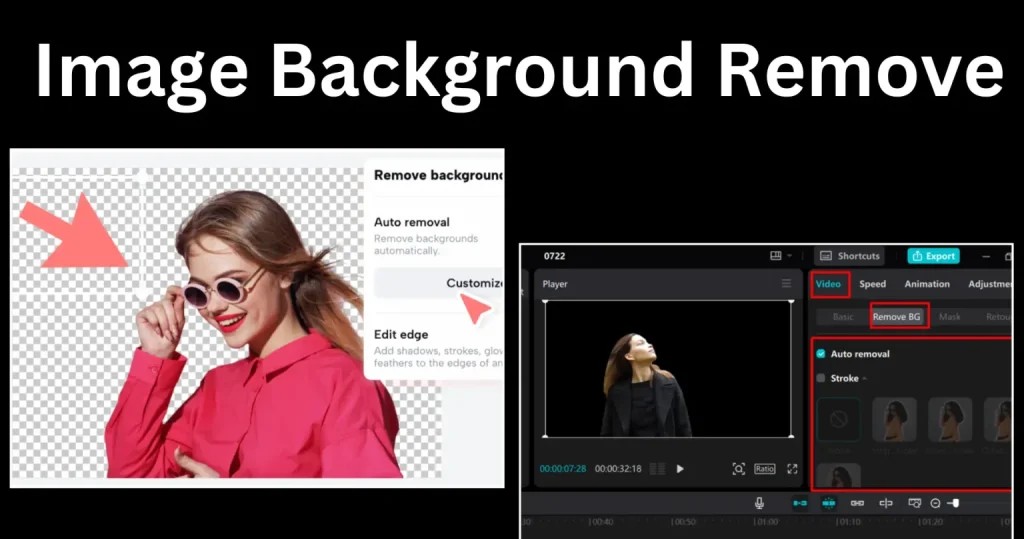Open the Shortcuts button

click(x=850, y=256)
